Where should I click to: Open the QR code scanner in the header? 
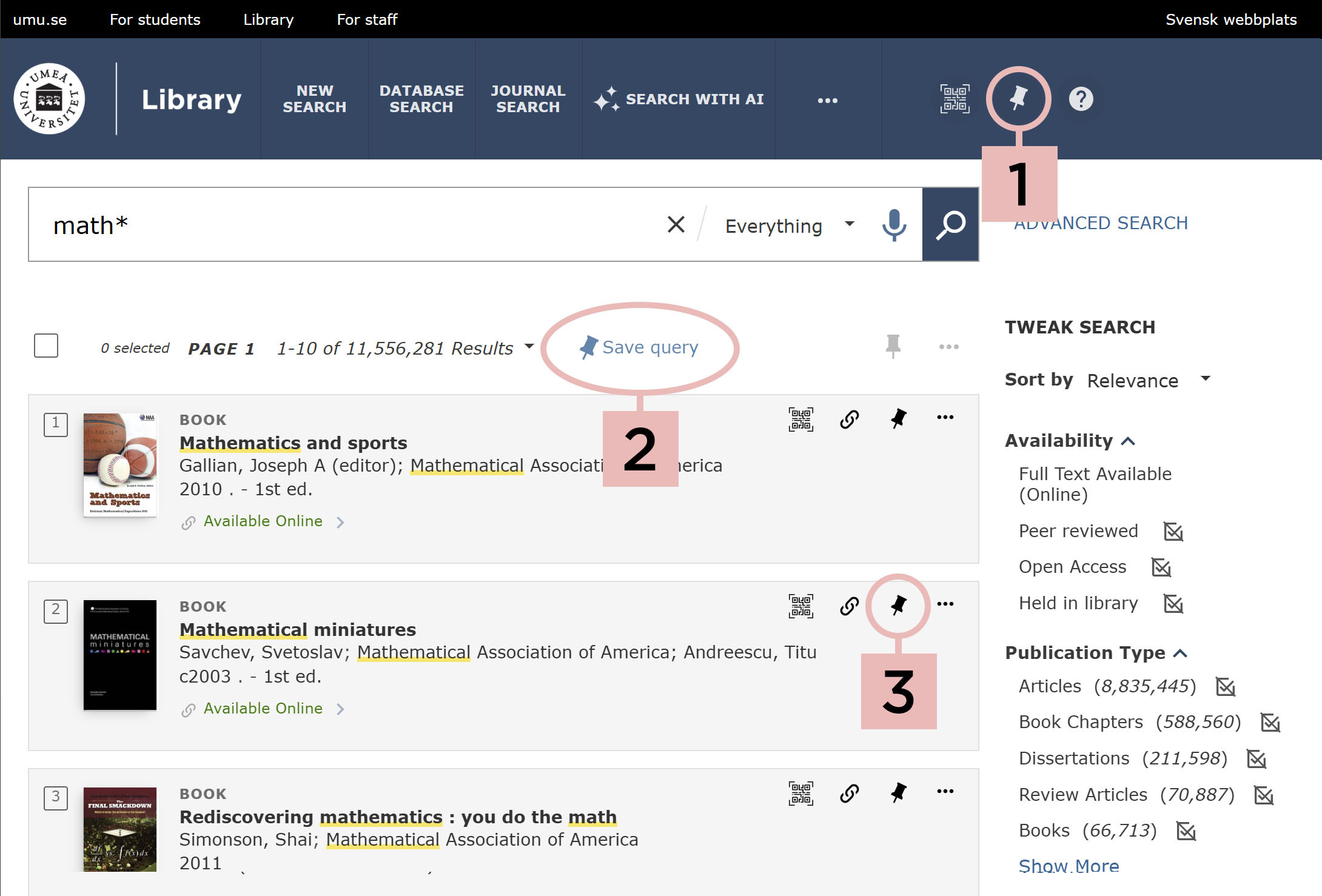tap(955, 99)
